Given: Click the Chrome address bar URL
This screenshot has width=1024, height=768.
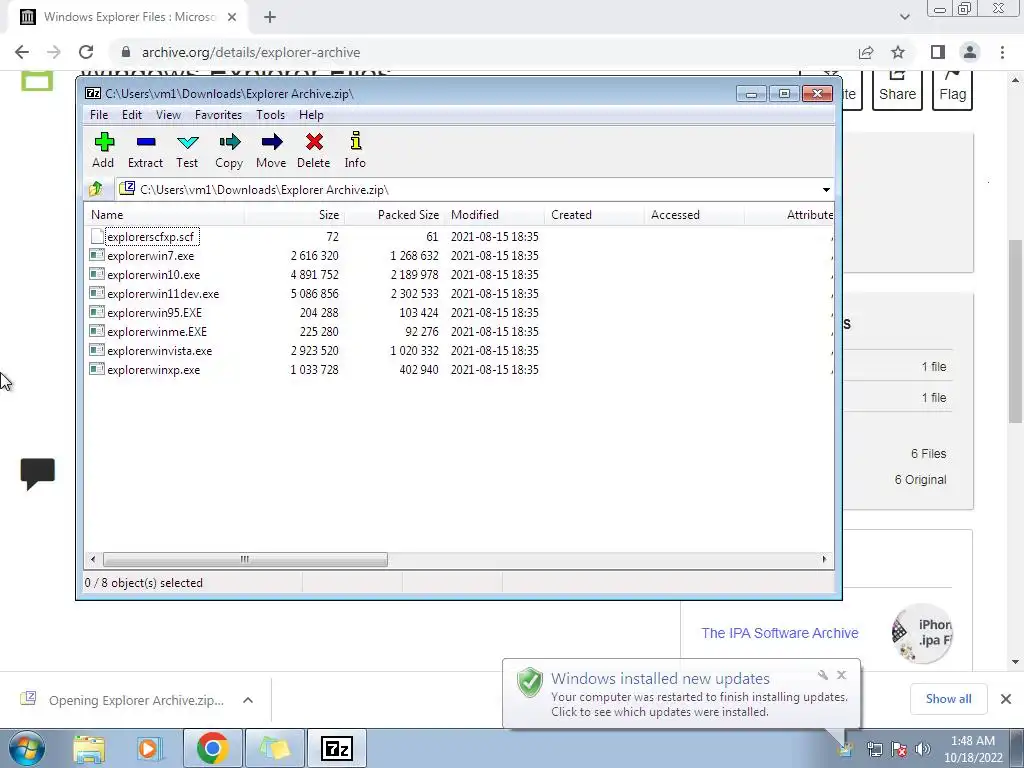Looking at the screenshot, I should (x=251, y=52).
